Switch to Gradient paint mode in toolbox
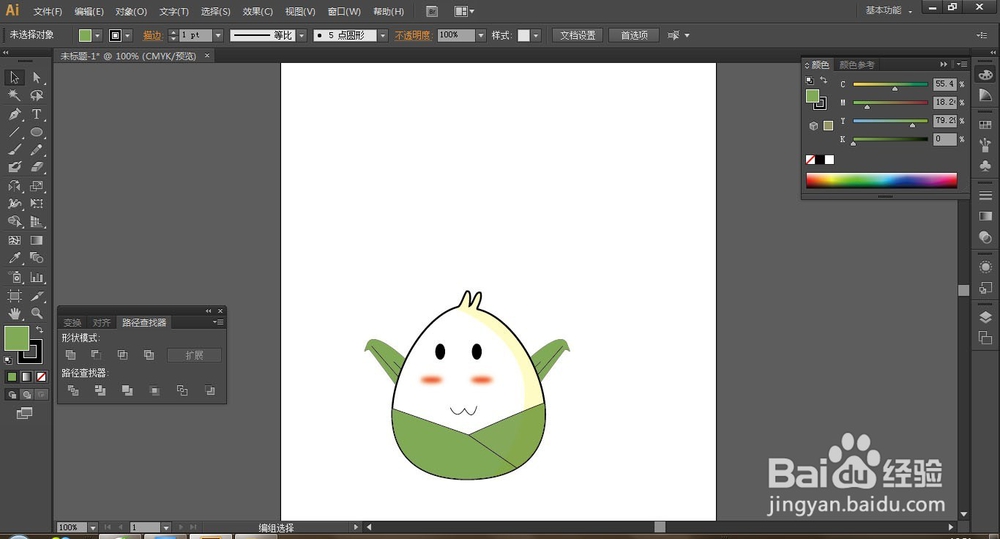Image resolution: width=1000 pixels, height=539 pixels. click(27, 377)
